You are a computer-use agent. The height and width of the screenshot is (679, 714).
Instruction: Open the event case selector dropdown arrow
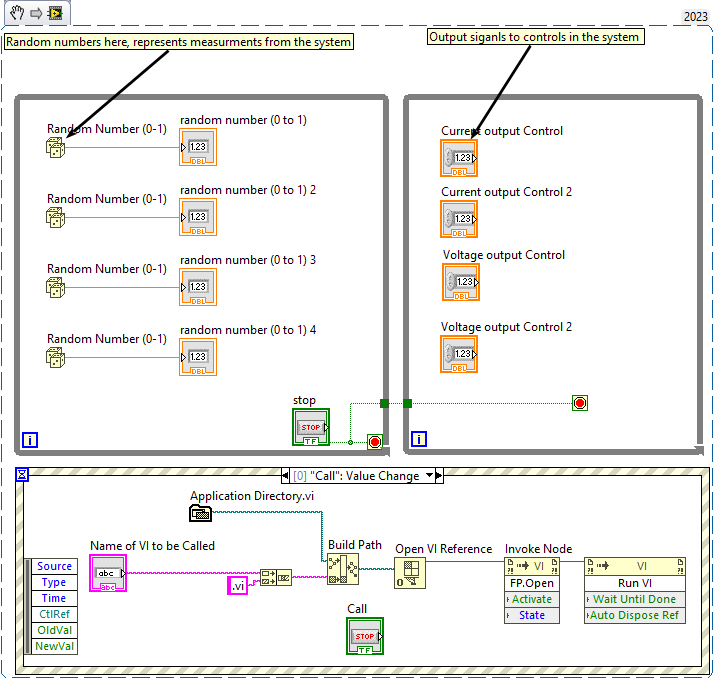pyautogui.click(x=430, y=476)
